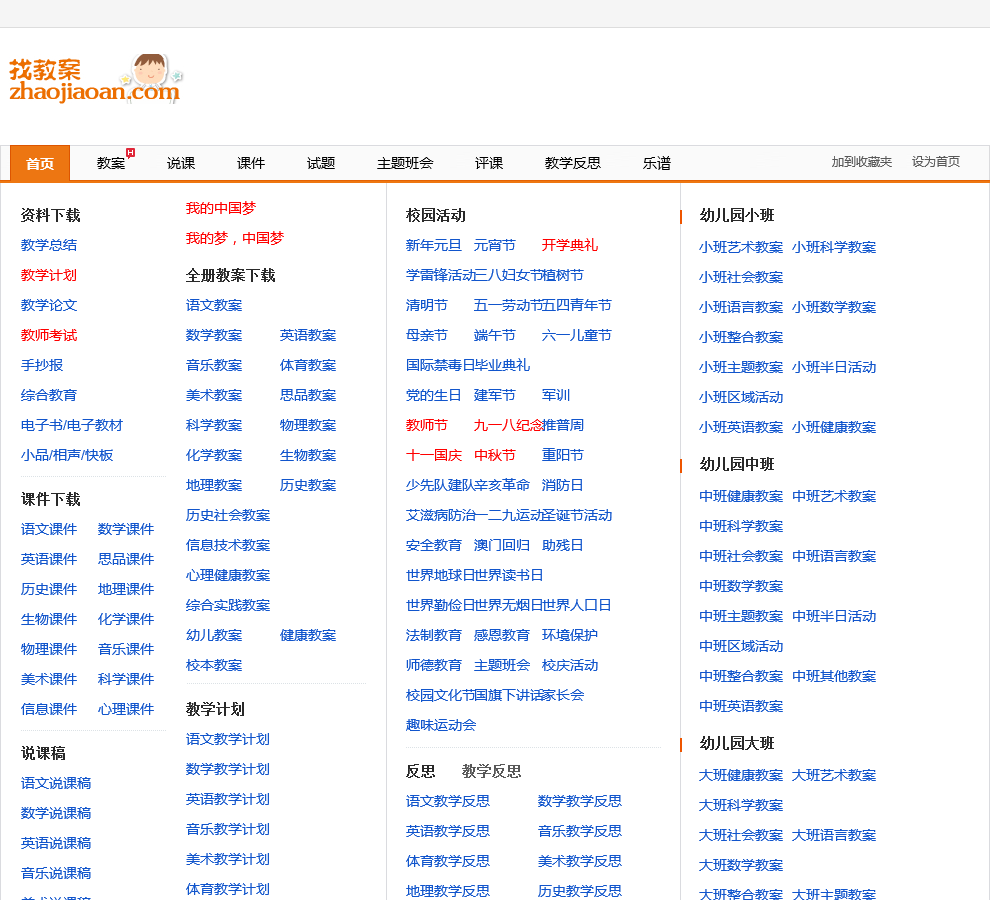Select the 主题班会 navigation tab
The height and width of the screenshot is (900, 990).
coord(405,164)
